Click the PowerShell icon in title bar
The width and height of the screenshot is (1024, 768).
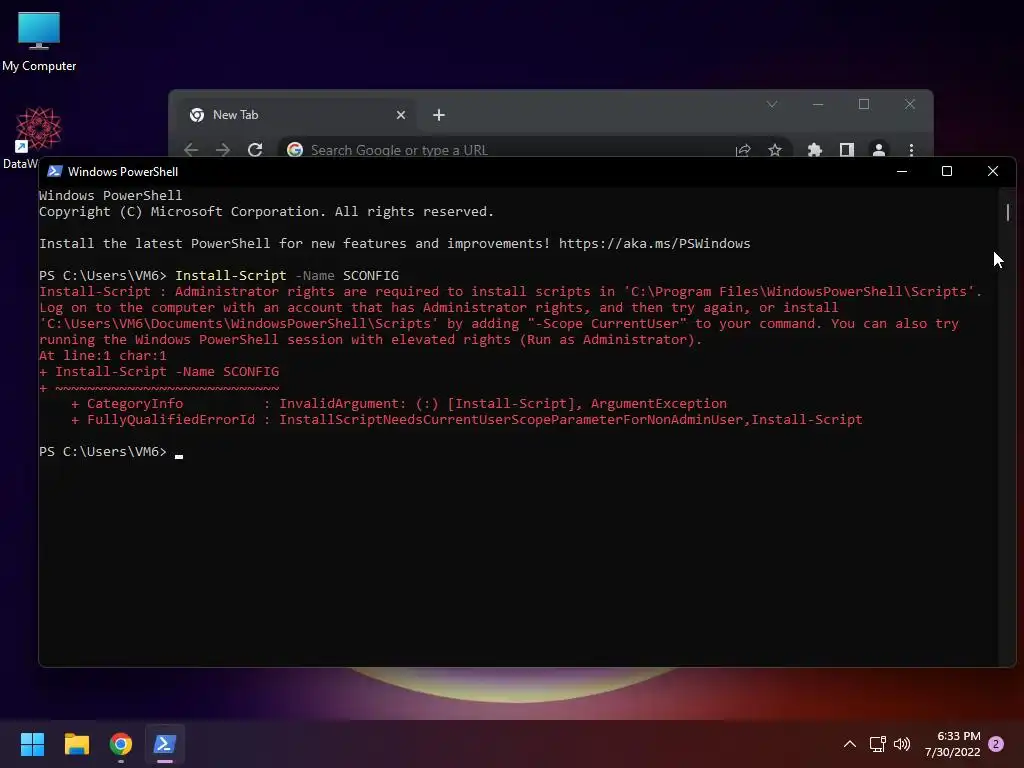click(55, 171)
